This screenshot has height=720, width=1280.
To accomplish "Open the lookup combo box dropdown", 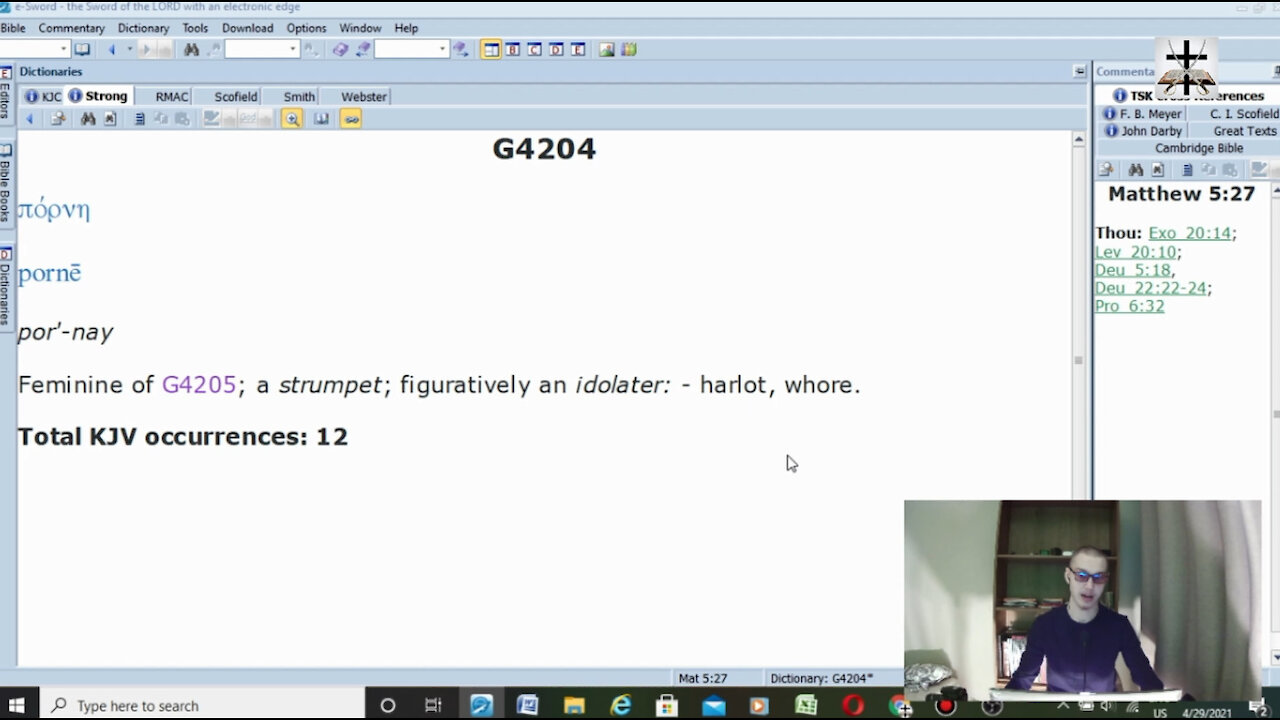I will coord(442,49).
